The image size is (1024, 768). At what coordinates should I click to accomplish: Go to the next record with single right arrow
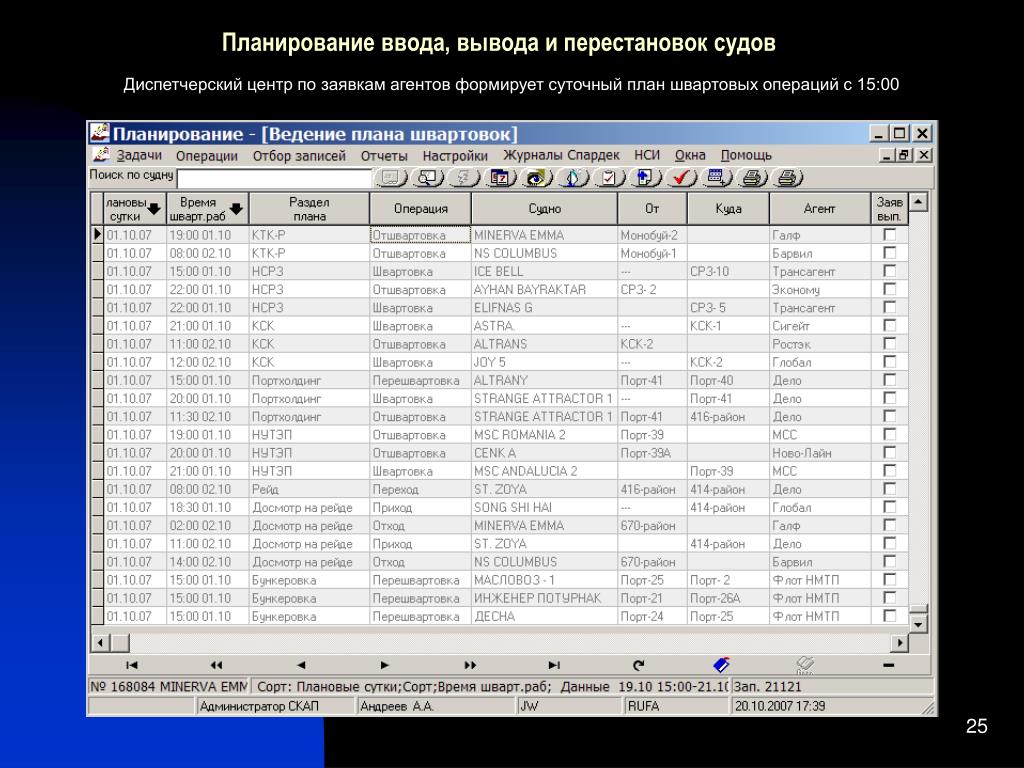tap(385, 665)
